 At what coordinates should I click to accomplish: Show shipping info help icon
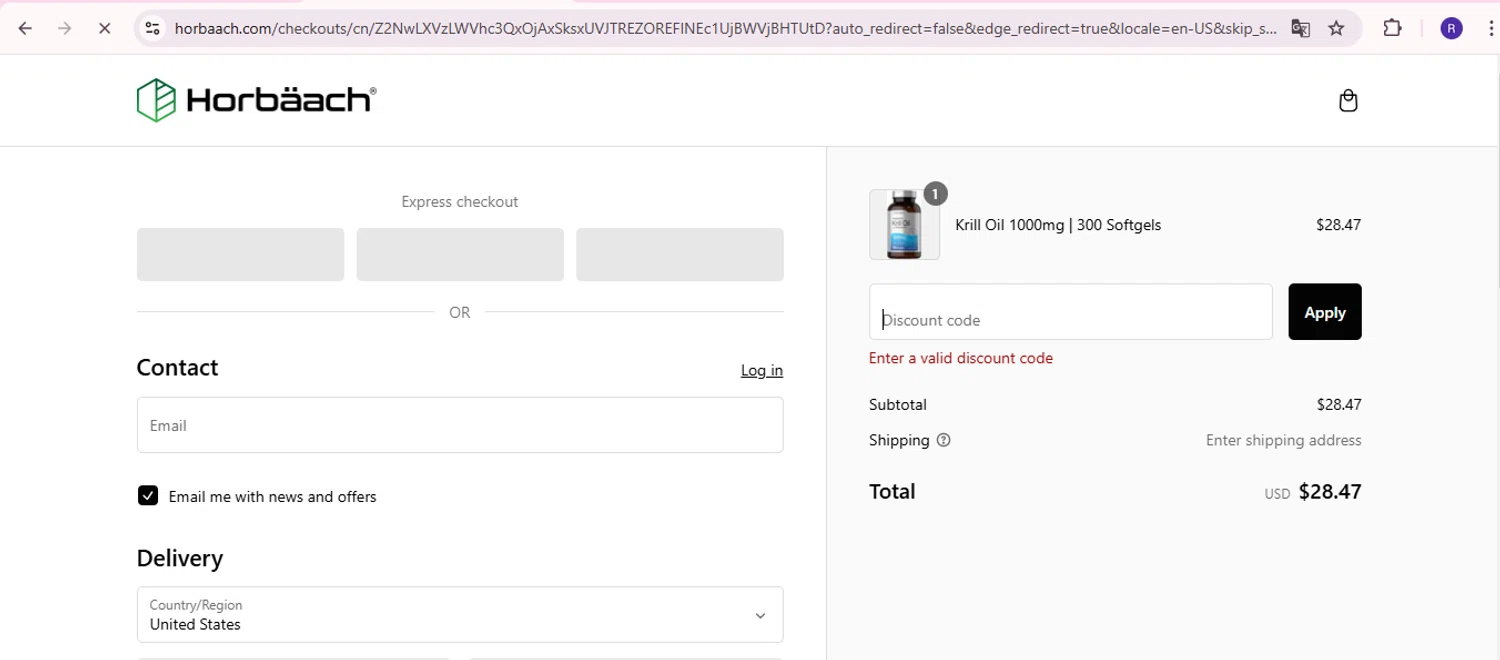(943, 440)
